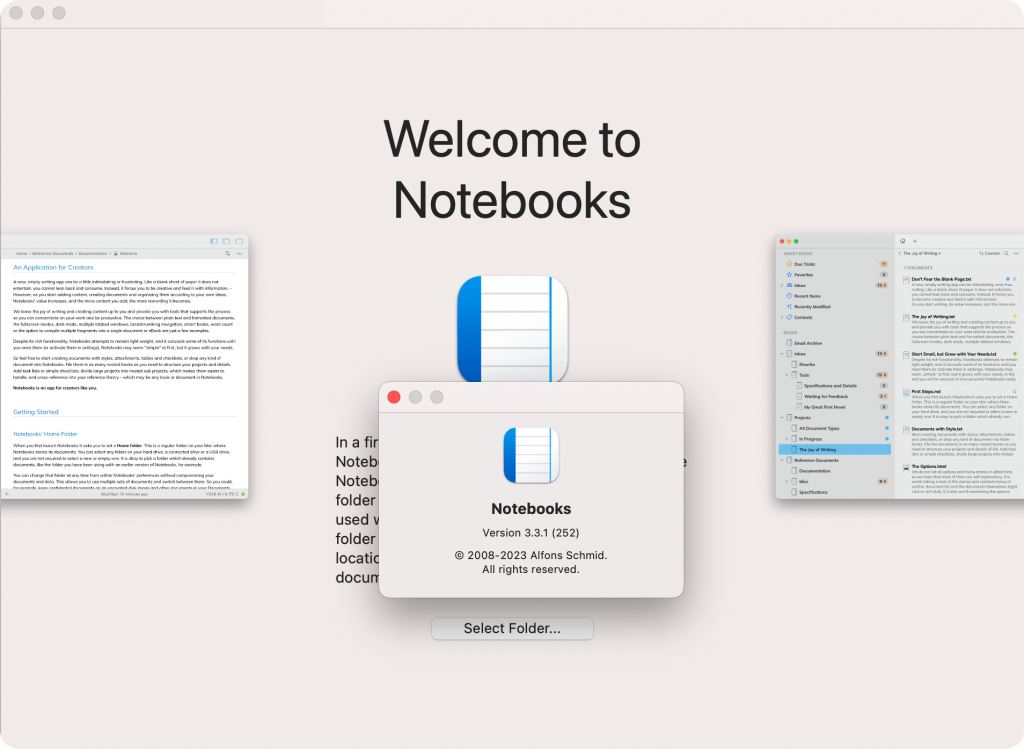Click the Email Archive book icon
This screenshot has width=1024, height=749.
pos(788,343)
